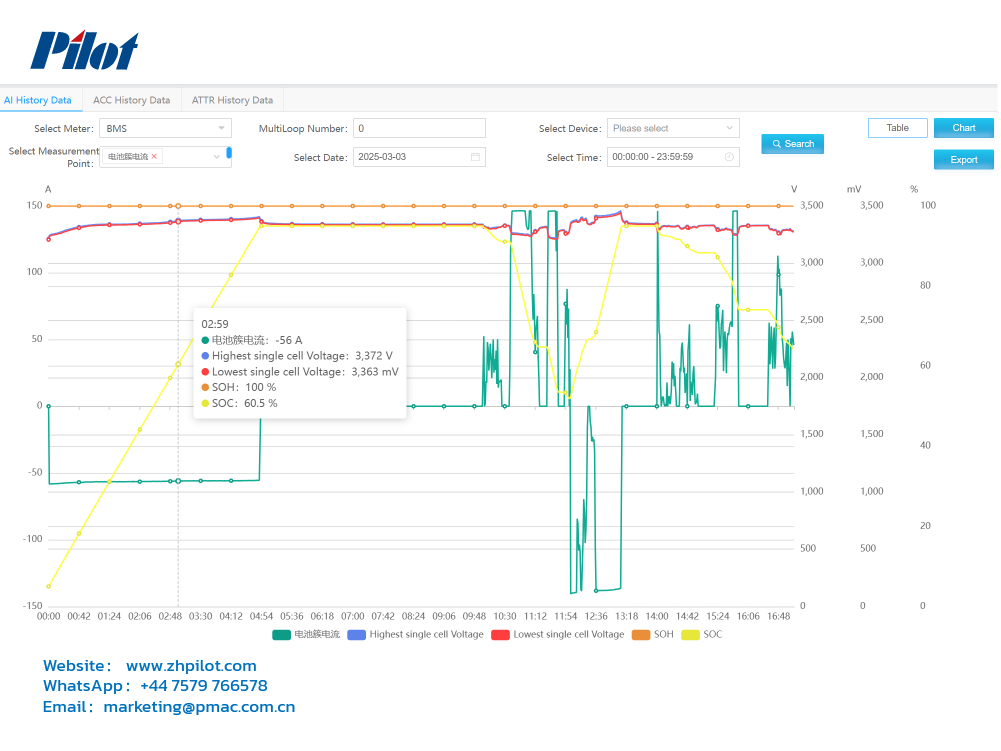Open the AI History Data tab

[x=38, y=100]
